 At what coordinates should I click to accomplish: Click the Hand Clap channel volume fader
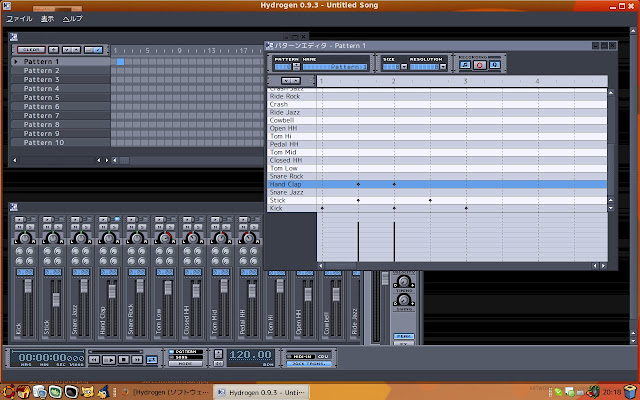click(x=112, y=291)
